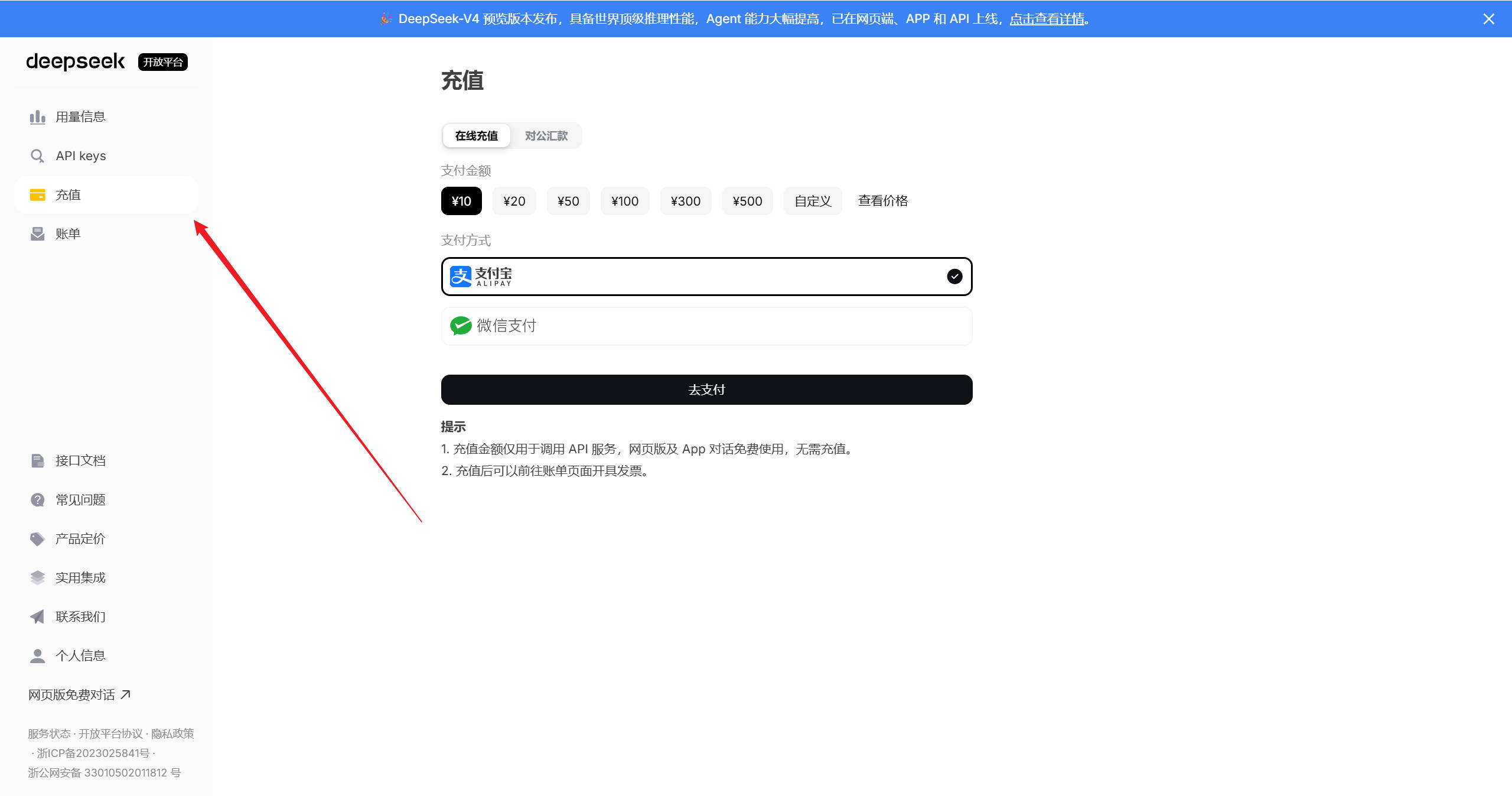Click the Alipay logo icon
This screenshot has height=796, width=1512.
coord(461,277)
